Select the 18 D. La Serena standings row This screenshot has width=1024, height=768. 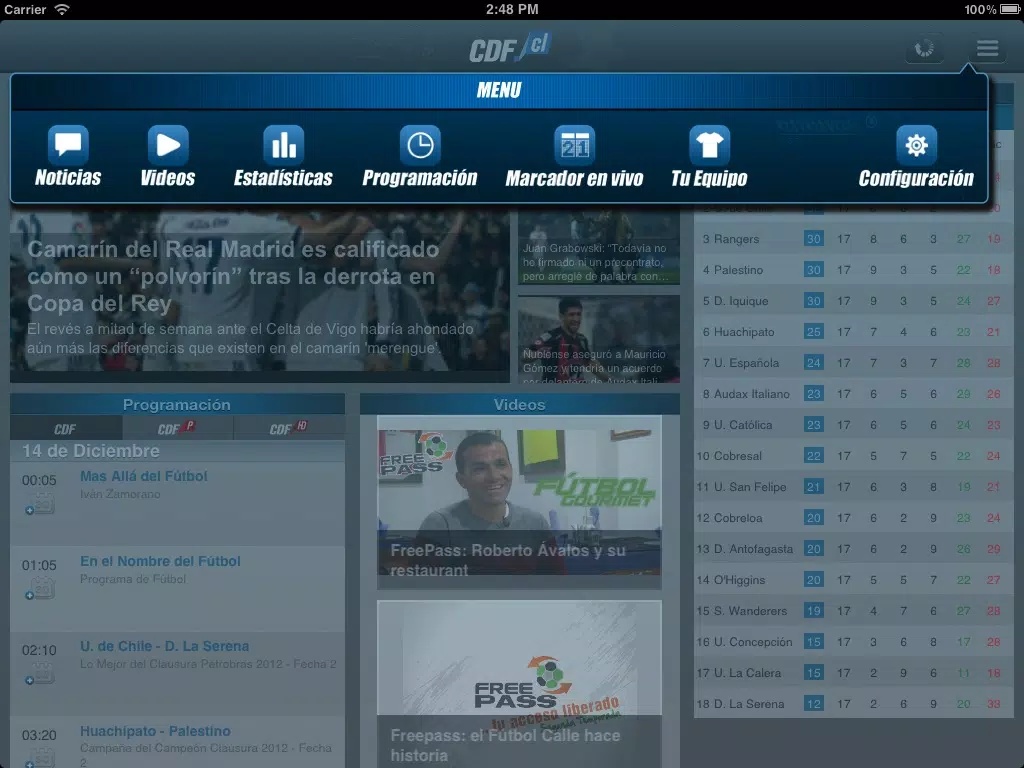point(854,704)
